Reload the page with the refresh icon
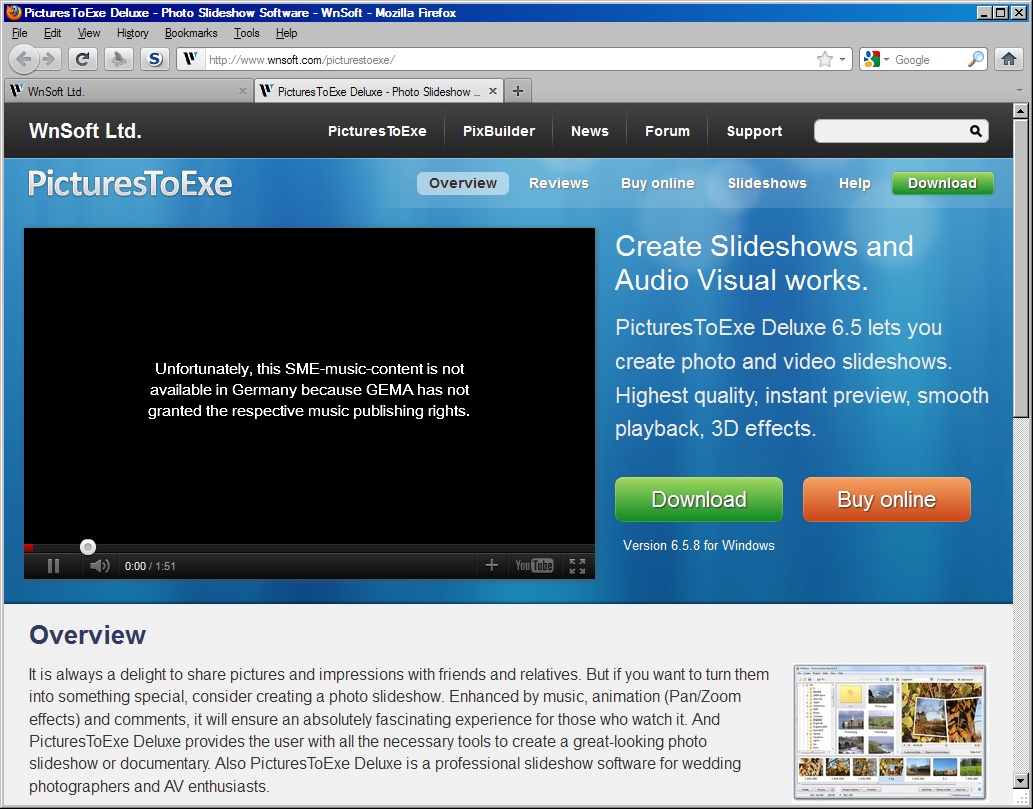Viewport: 1033px width, 809px height. (x=82, y=59)
